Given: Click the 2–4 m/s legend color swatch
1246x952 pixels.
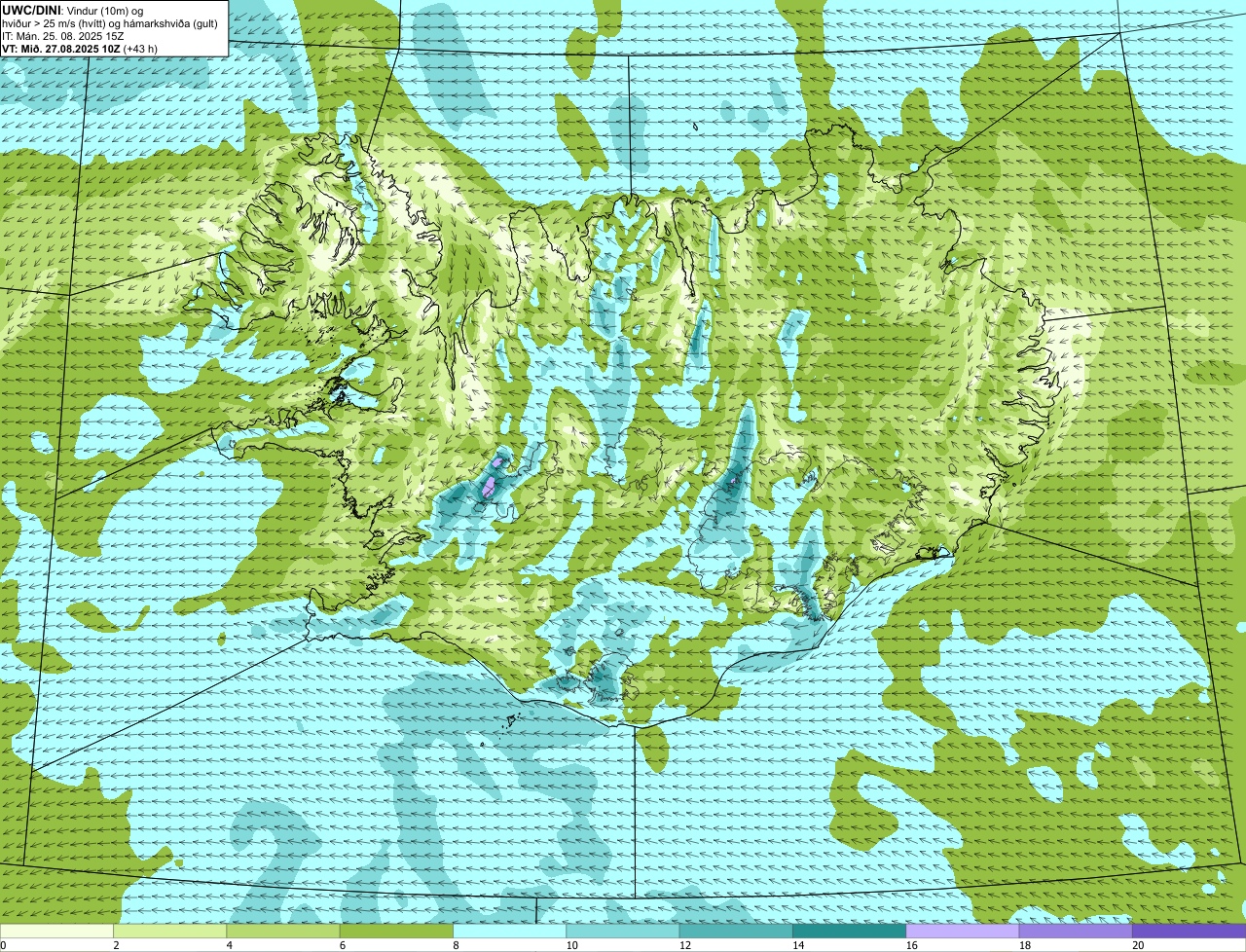Looking at the screenshot, I should click(170, 931).
